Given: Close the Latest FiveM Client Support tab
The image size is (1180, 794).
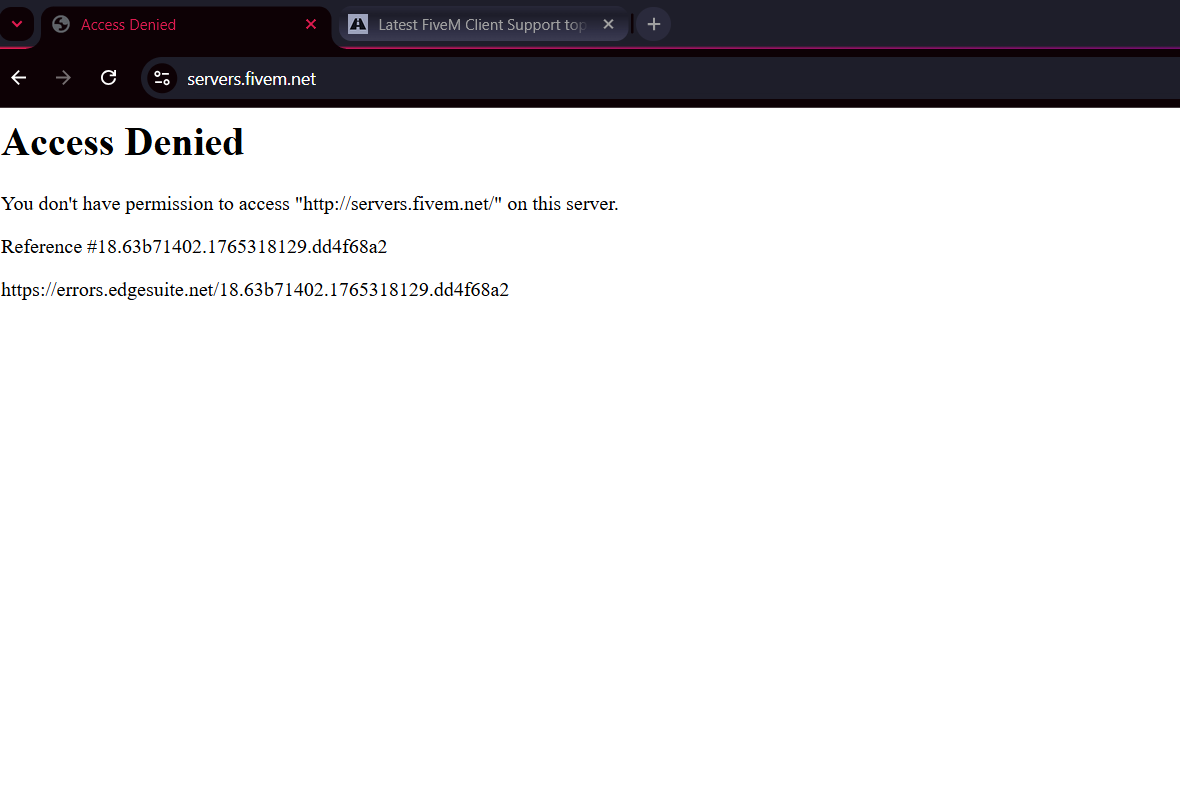Looking at the screenshot, I should (608, 24).
